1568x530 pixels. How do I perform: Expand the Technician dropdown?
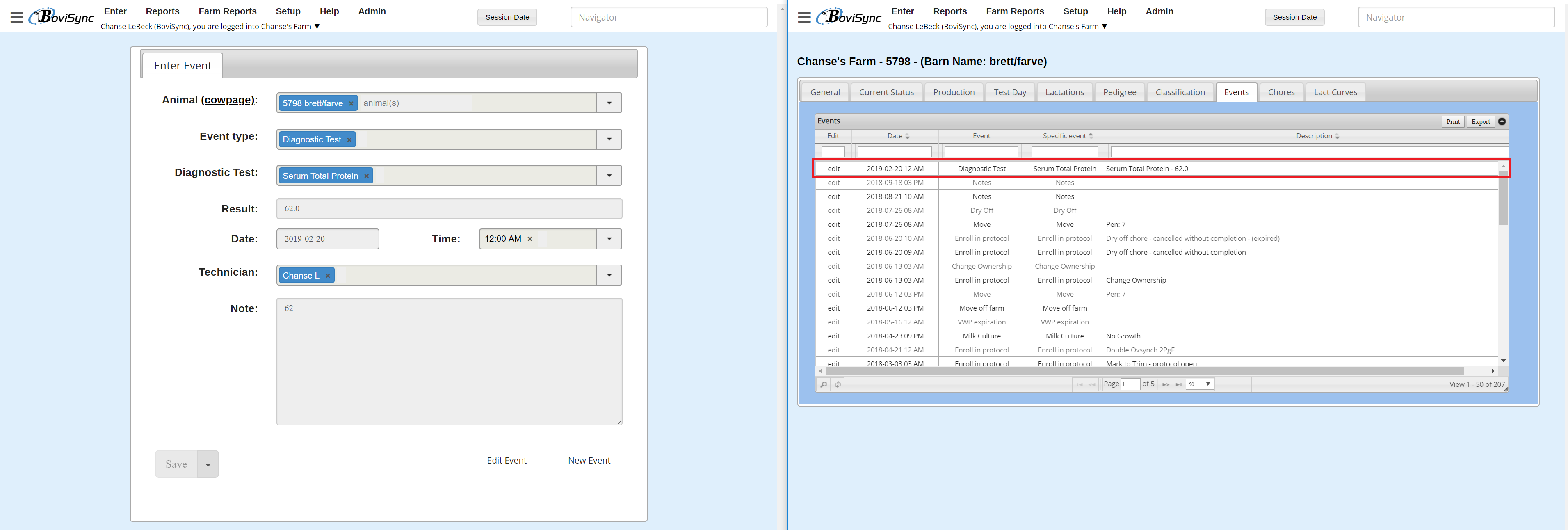coord(609,275)
